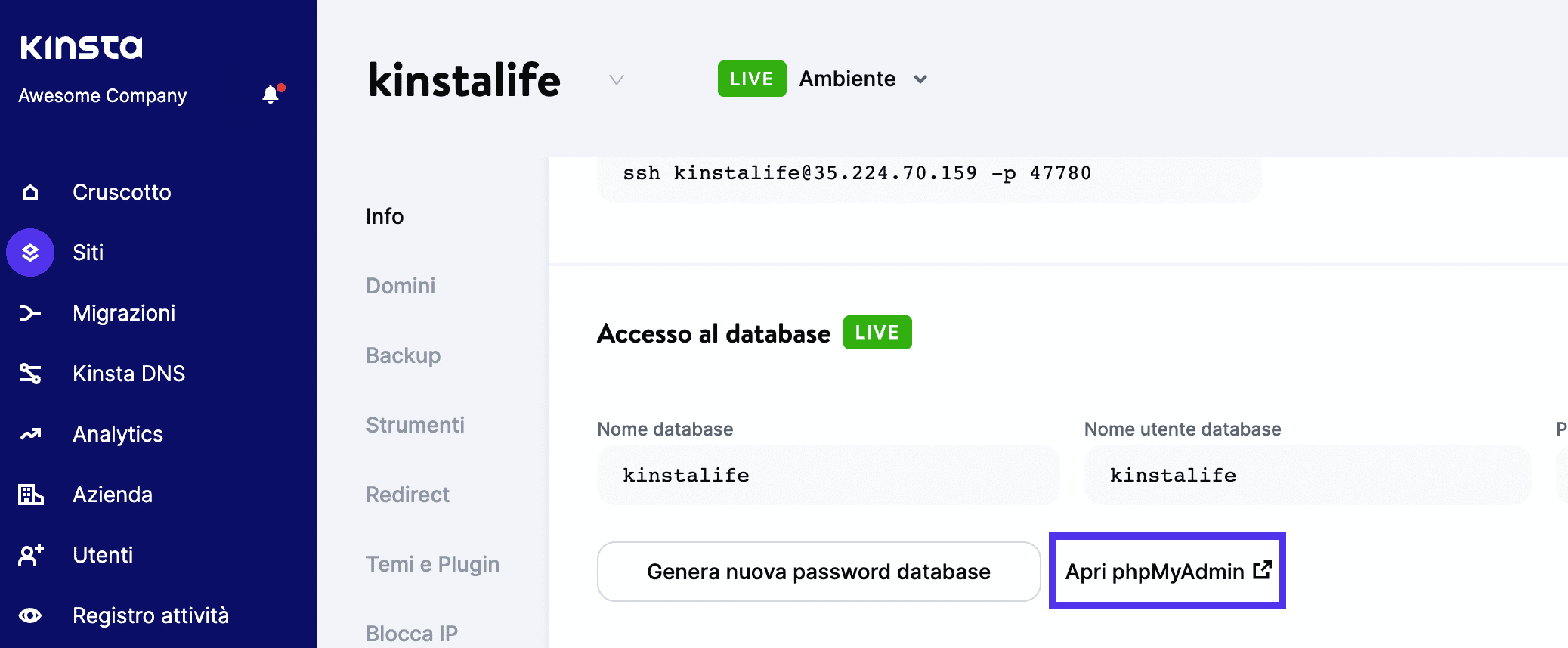Screen dimensions: 1568x648
Task: Expand the kinstalife site selector chevron
Action: pyautogui.click(x=617, y=79)
